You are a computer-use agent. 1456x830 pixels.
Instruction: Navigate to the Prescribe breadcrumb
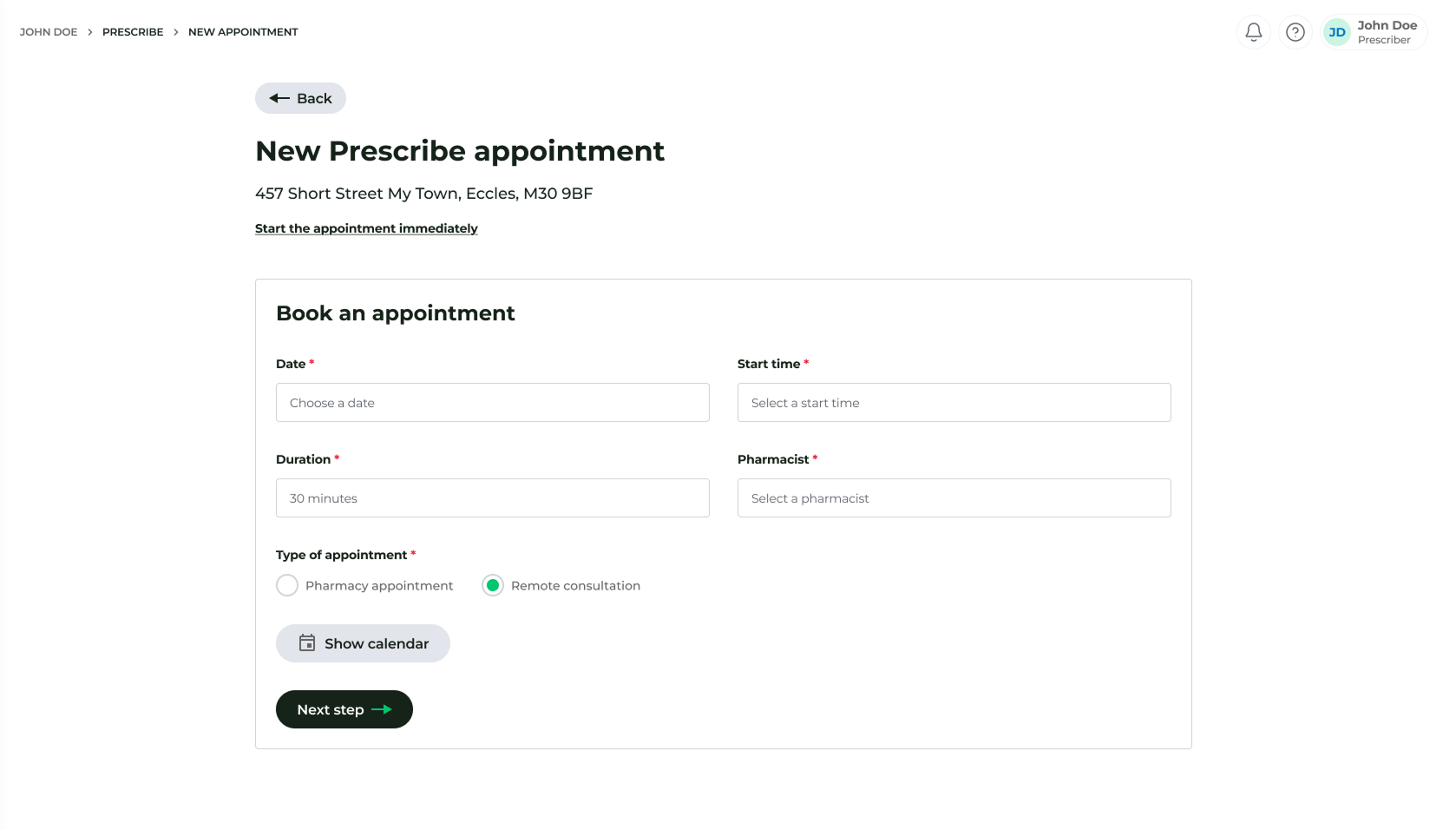(x=133, y=32)
